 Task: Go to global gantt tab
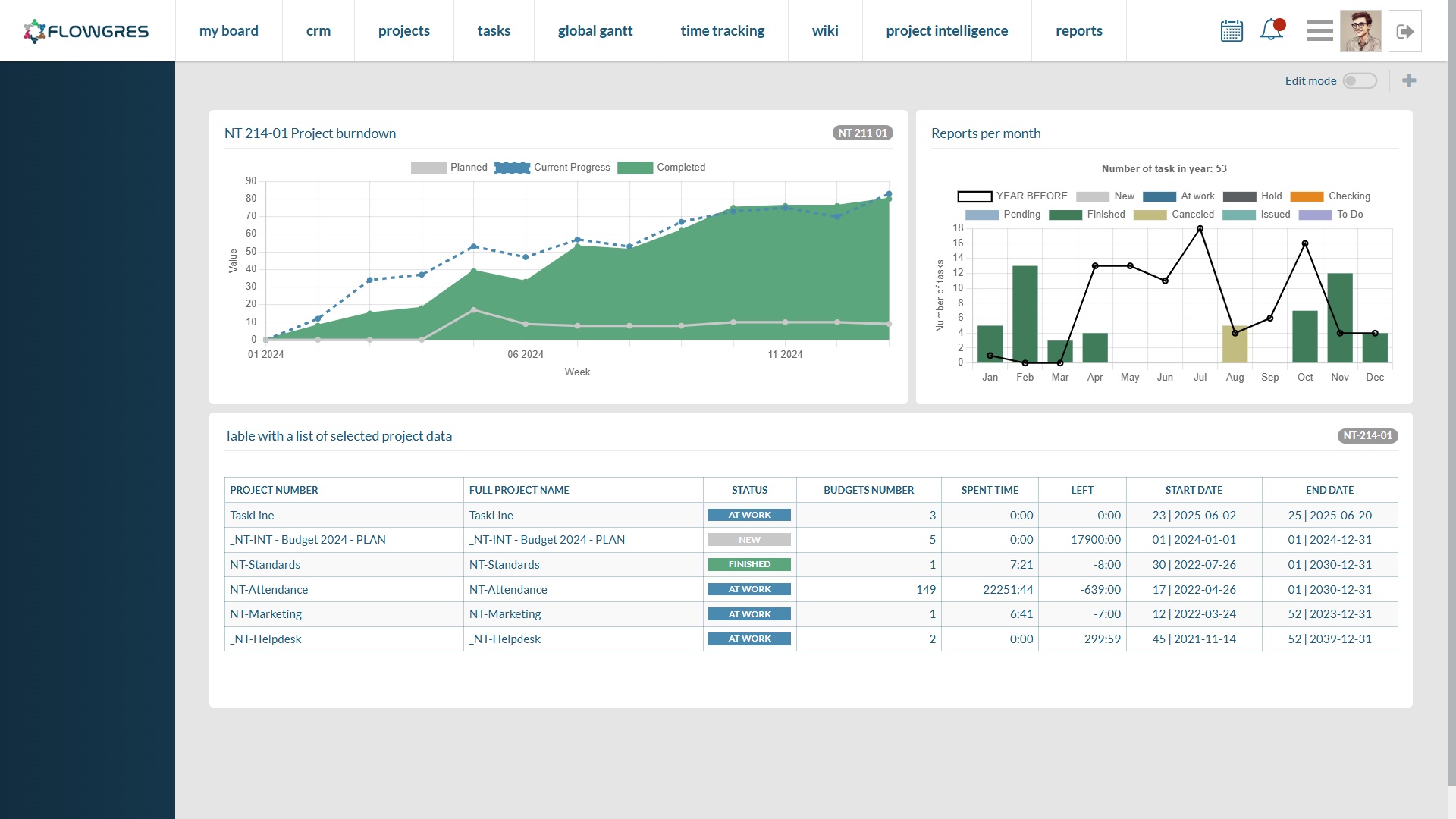pos(595,31)
